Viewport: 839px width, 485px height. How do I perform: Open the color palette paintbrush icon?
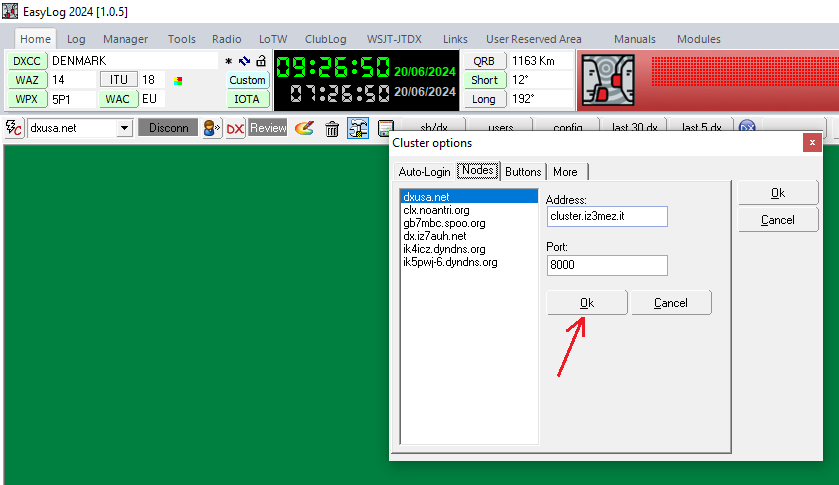tap(305, 128)
